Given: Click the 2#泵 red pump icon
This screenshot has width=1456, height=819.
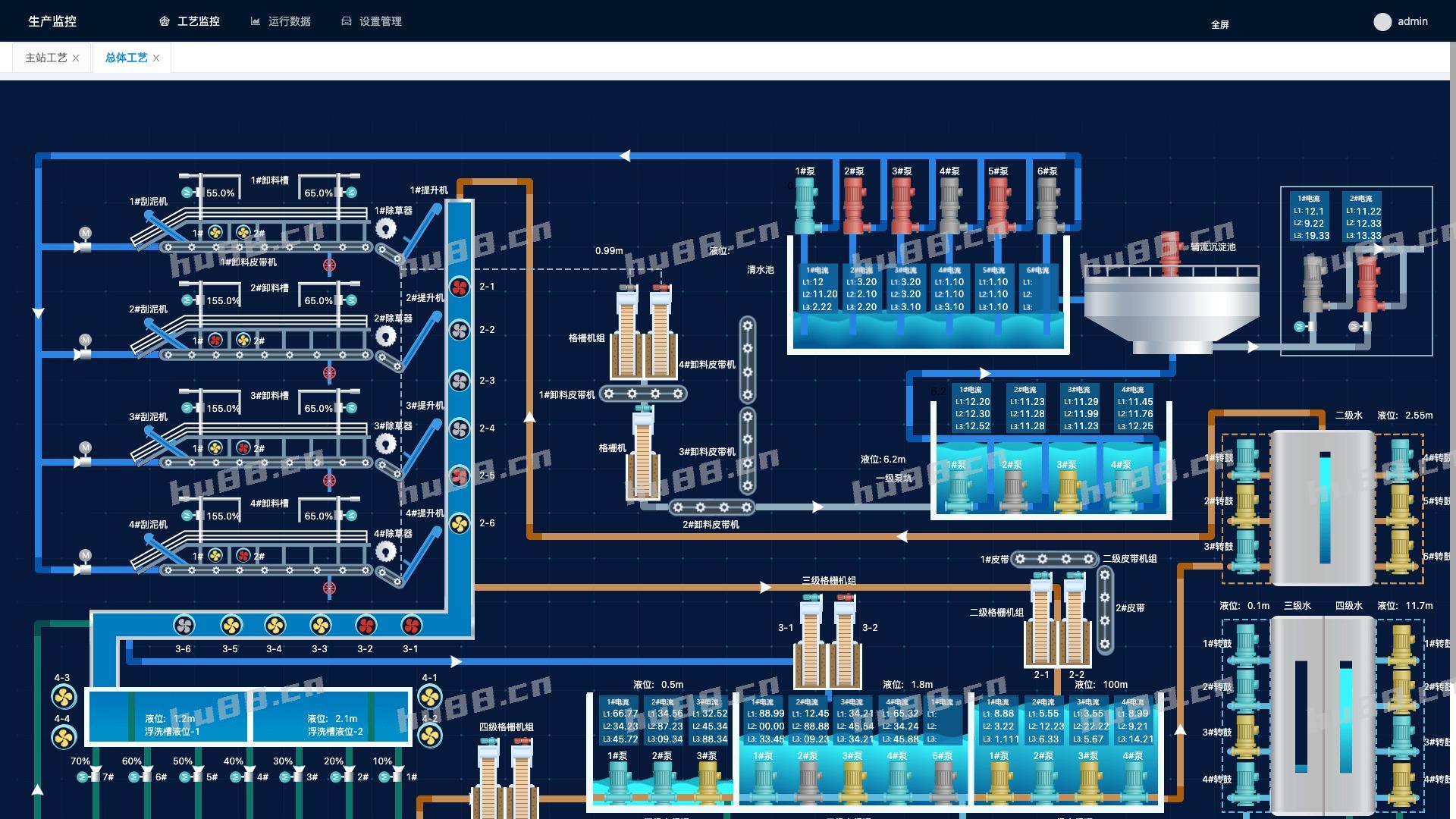Looking at the screenshot, I should pyautogui.click(x=855, y=205).
